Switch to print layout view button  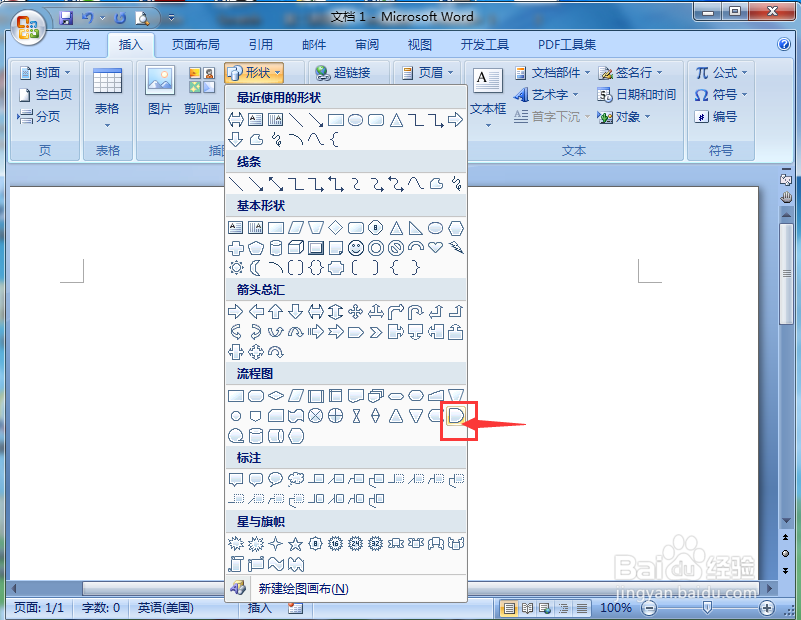[509, 608]
